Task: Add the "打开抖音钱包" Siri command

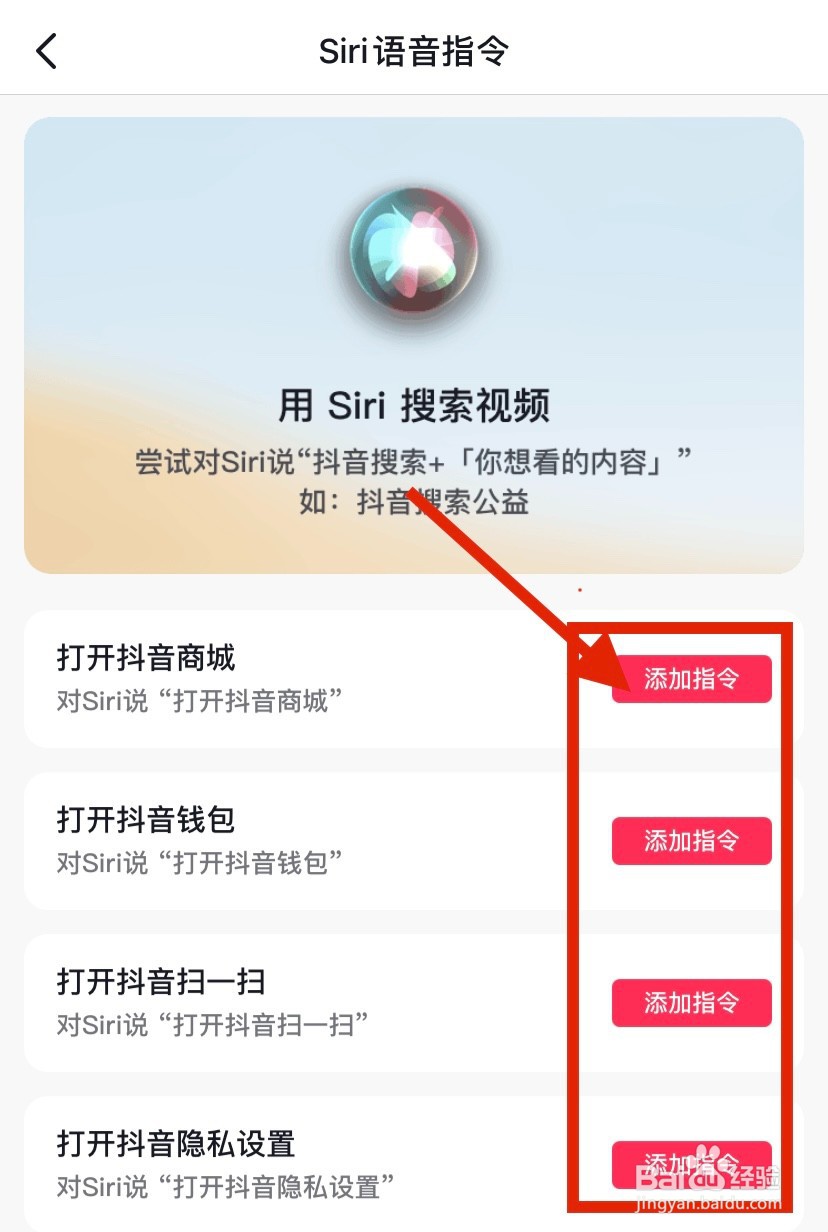Action: point(692,841)
